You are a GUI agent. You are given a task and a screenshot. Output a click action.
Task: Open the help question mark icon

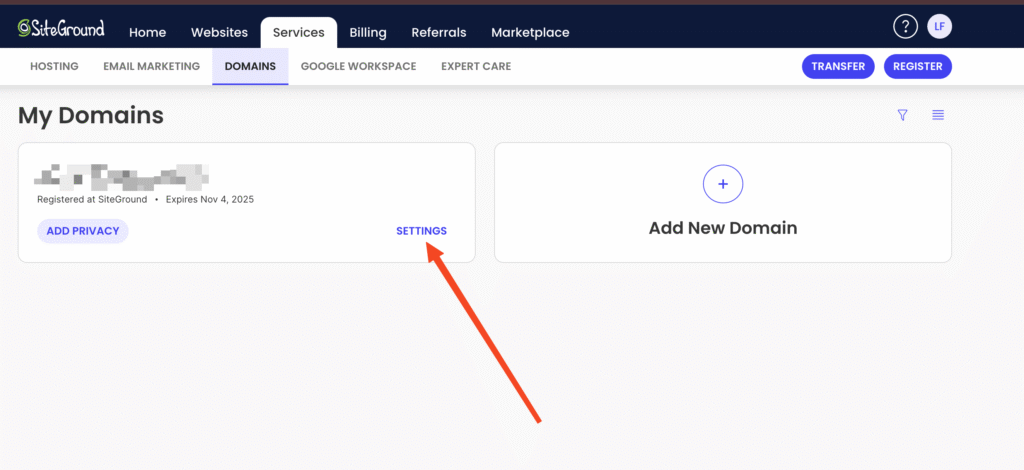click(904, 27)
